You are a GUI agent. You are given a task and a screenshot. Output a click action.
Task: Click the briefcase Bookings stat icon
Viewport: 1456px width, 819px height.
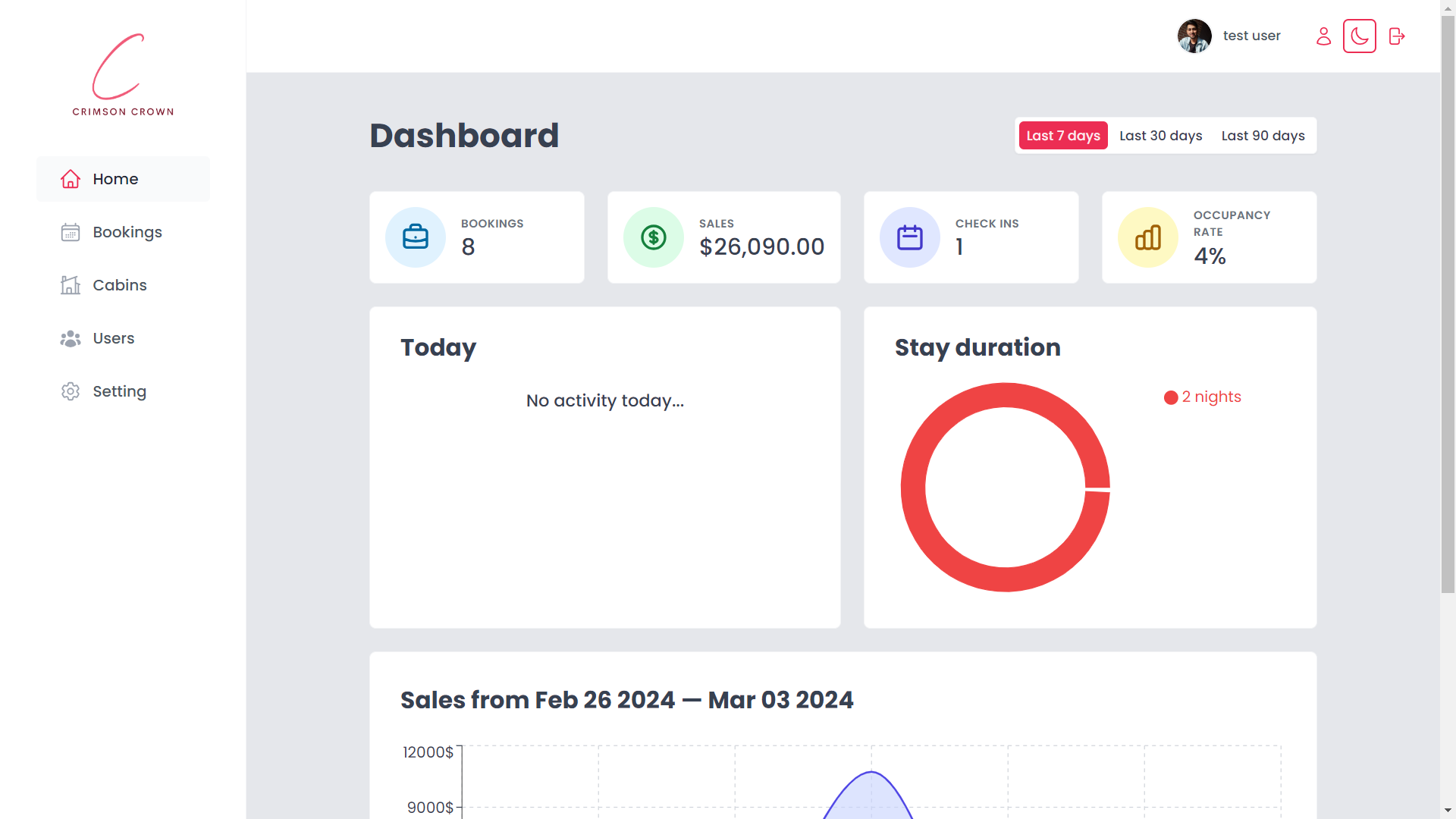coord(415,237)
